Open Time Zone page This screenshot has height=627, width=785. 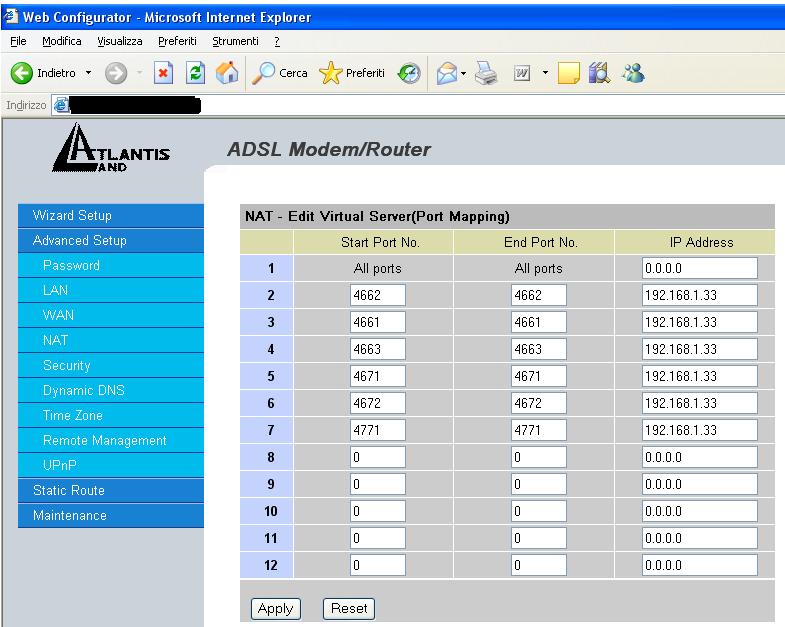(x=111, y=416)
